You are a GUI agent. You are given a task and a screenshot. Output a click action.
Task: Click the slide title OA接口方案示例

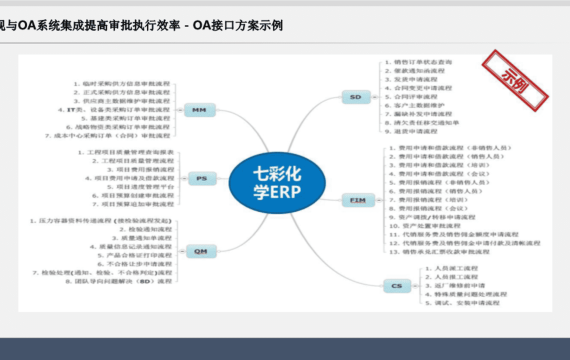[238, 25]
